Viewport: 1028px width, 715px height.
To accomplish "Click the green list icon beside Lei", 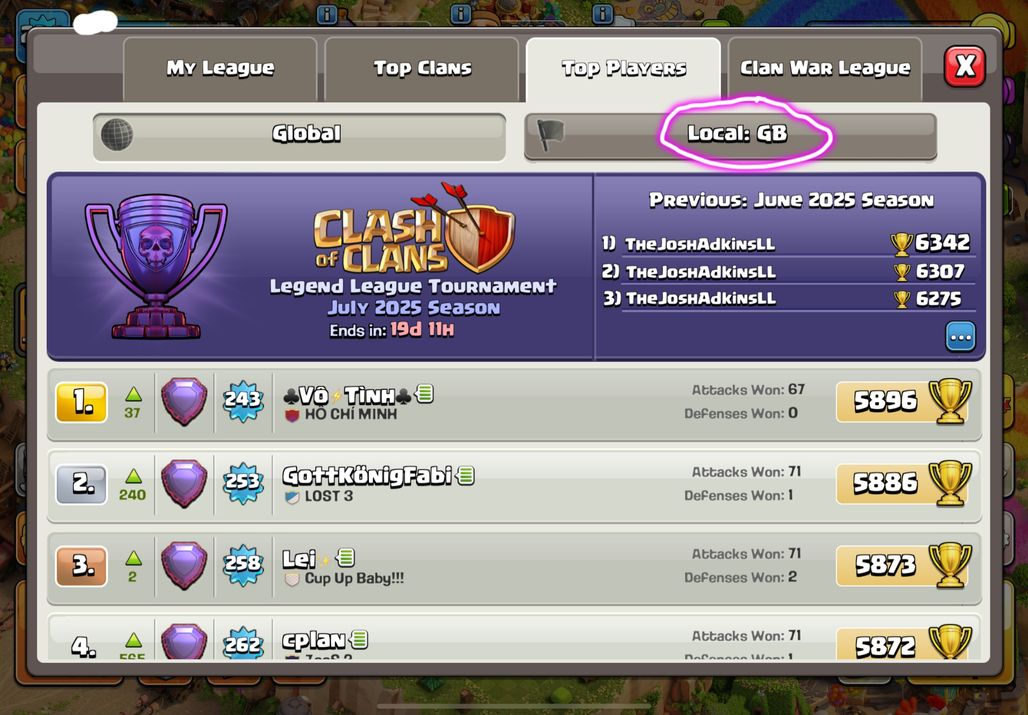I will tap(346, 558).
